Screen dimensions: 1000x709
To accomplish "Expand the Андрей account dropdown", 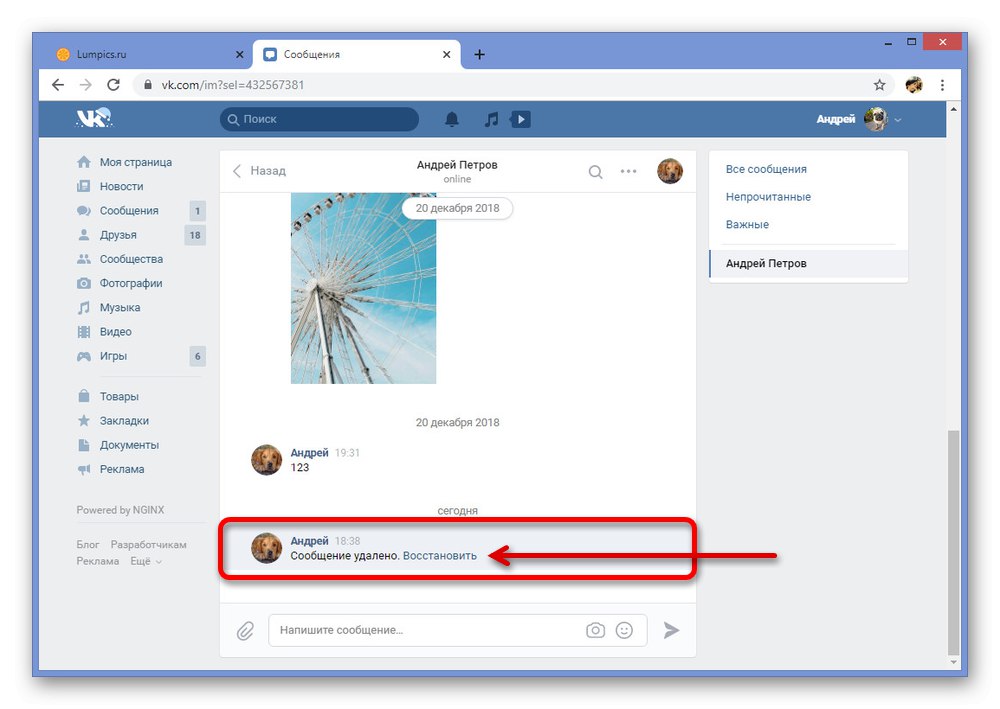I will click(898, 120).
